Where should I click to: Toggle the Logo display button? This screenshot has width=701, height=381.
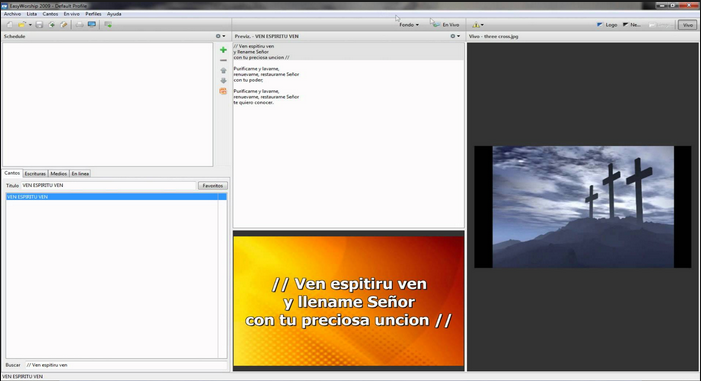[607, 25]
